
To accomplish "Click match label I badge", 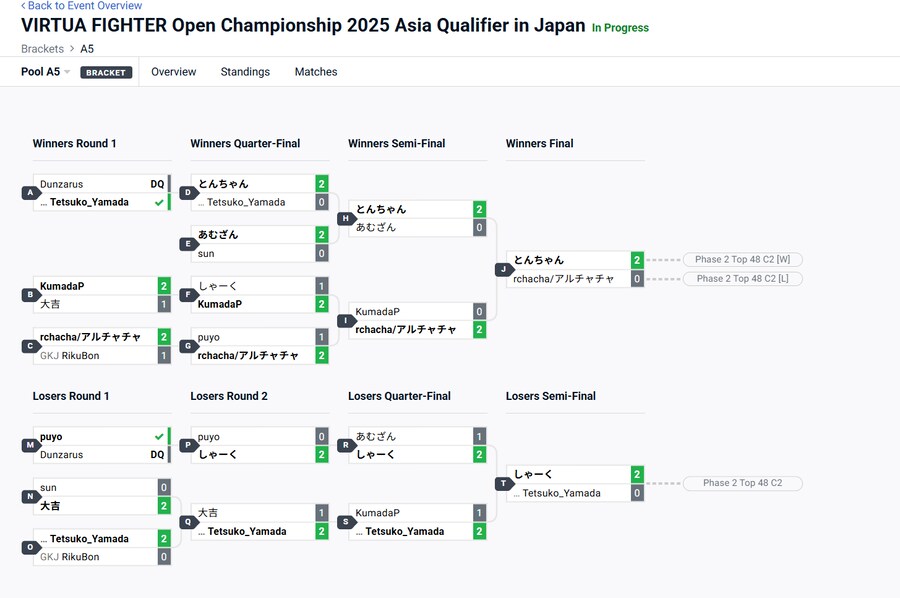I will click(x=346, y=320).
